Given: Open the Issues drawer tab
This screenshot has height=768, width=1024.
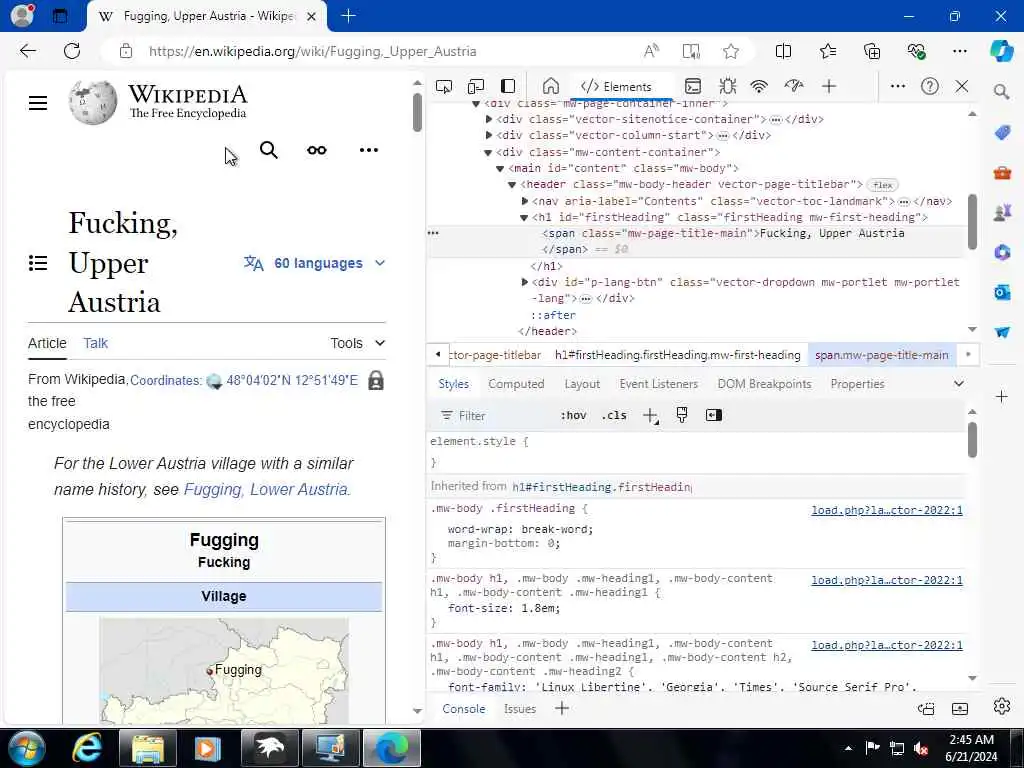Looking at the screenshot, I should click(x=520, y=709).
